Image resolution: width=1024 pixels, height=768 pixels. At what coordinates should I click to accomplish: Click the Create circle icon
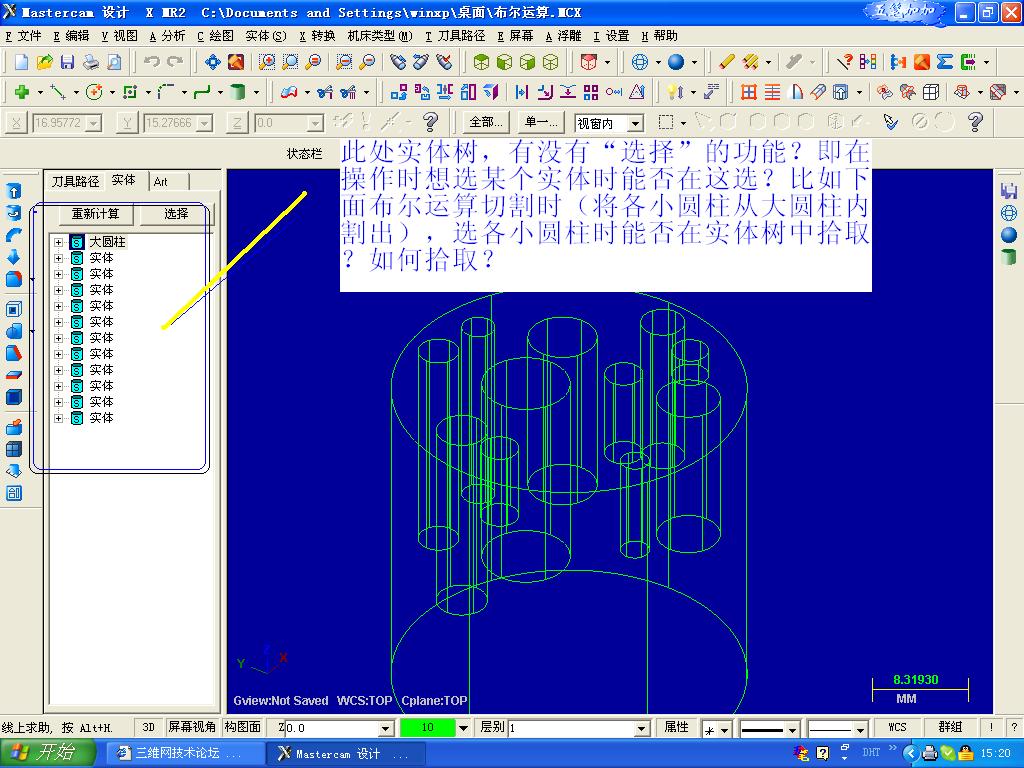pyautogui.click(x=94, y=92)
